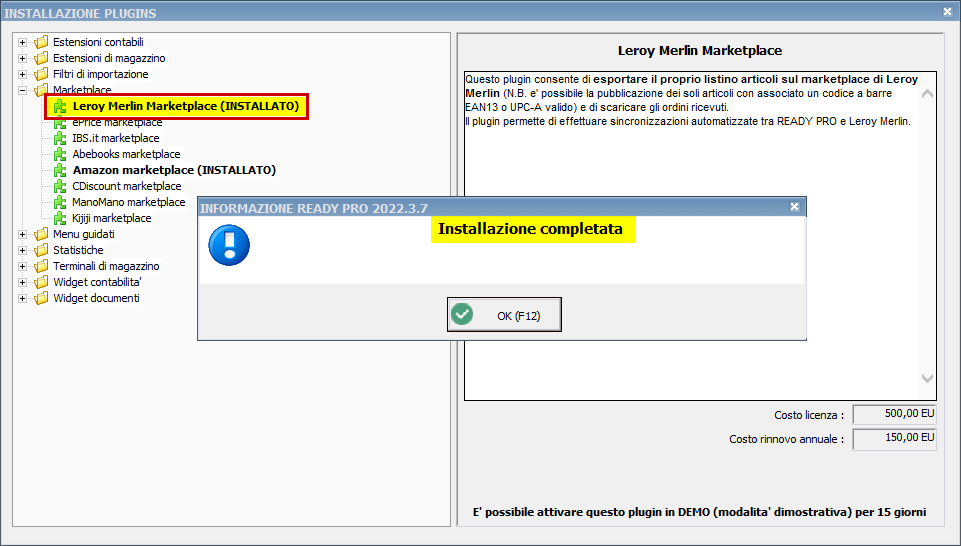
Task: Close the INFORMAZIONE READY PRO dialog
Action: coord(794,207)
